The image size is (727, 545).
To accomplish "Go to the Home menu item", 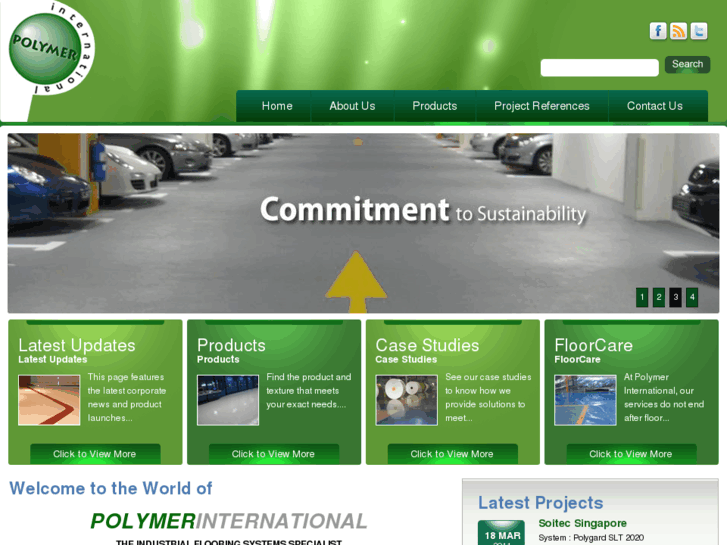I will coord(277,106).
